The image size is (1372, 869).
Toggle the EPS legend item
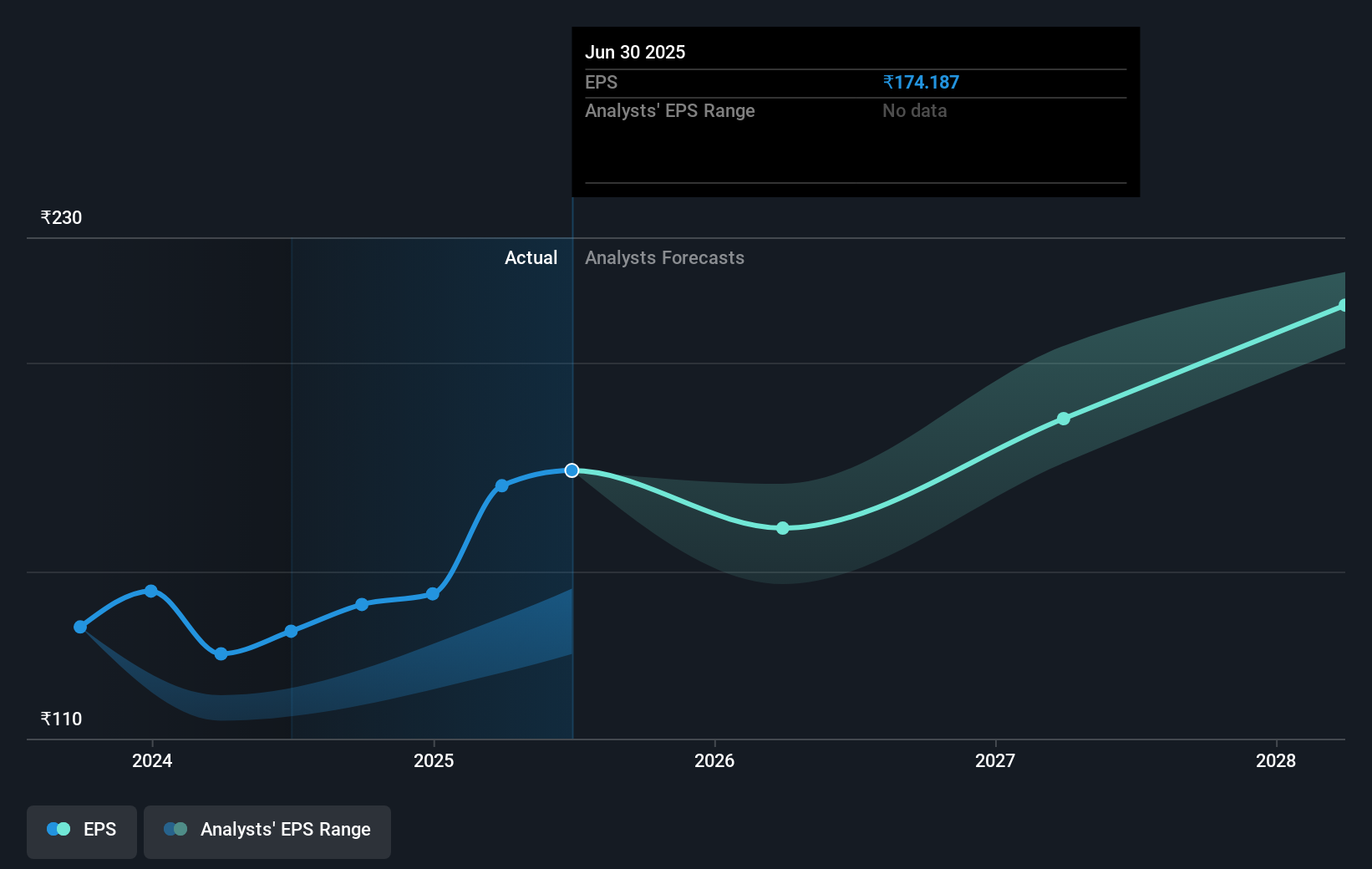(x=81, y=831)
